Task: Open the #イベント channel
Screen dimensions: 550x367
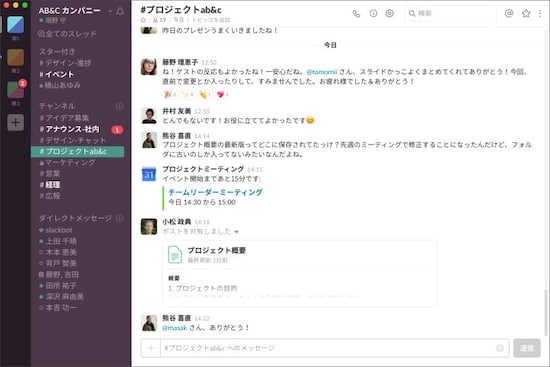Action: (x=56, y=74)
